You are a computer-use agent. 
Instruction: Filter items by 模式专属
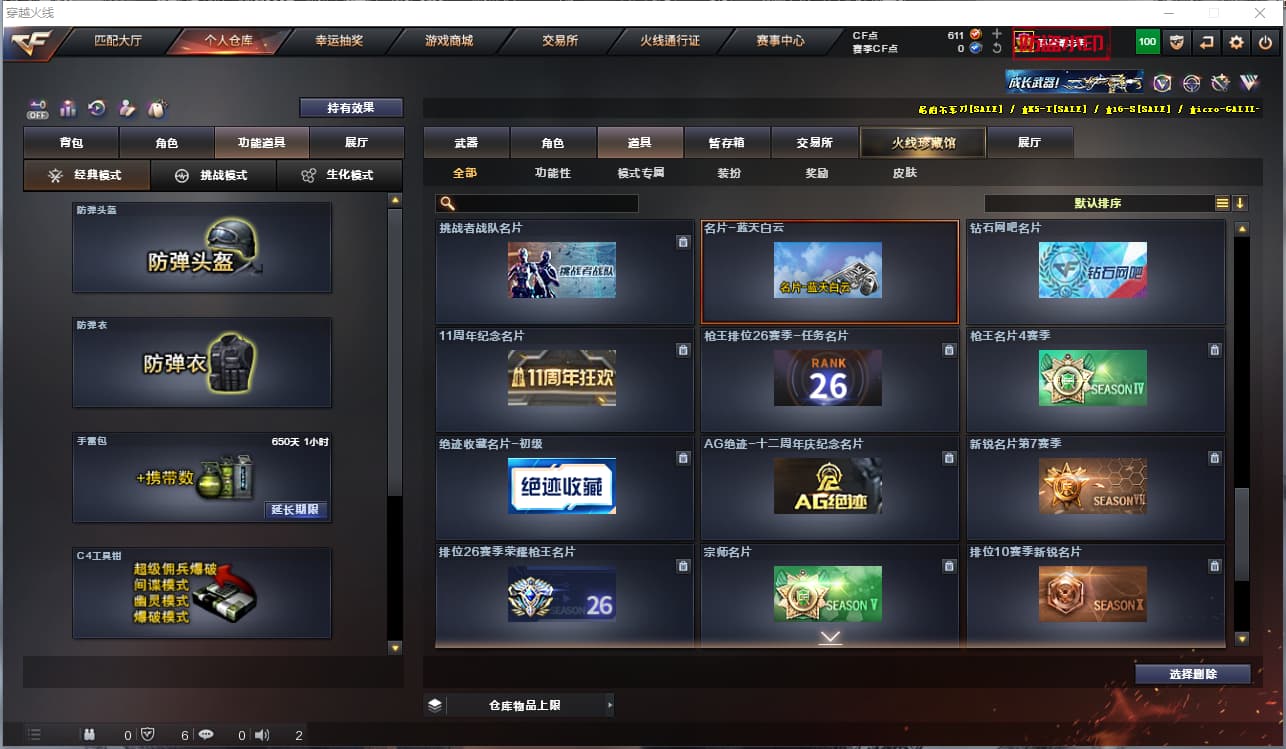[641, 173]
